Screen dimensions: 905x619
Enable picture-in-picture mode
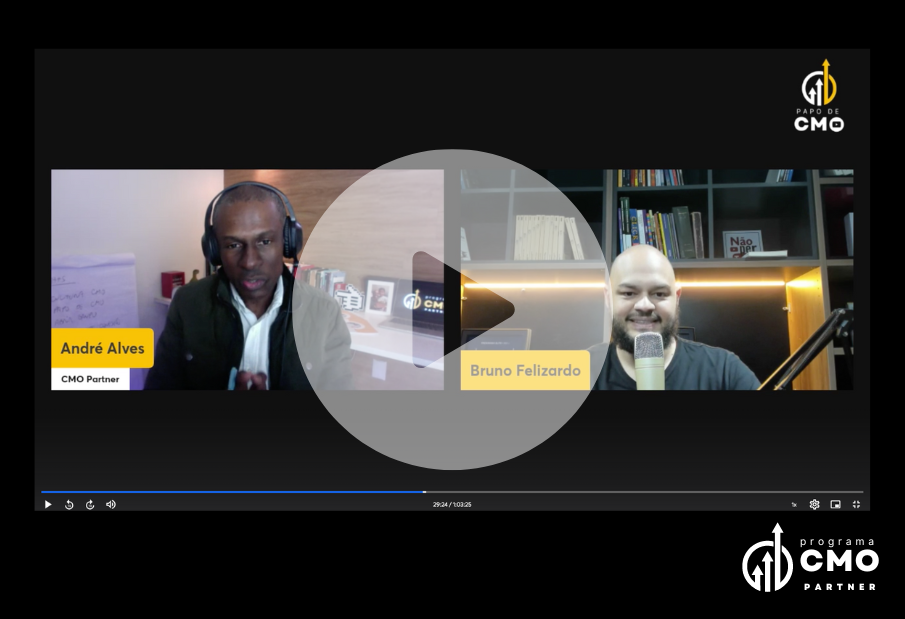pos(835,505)
